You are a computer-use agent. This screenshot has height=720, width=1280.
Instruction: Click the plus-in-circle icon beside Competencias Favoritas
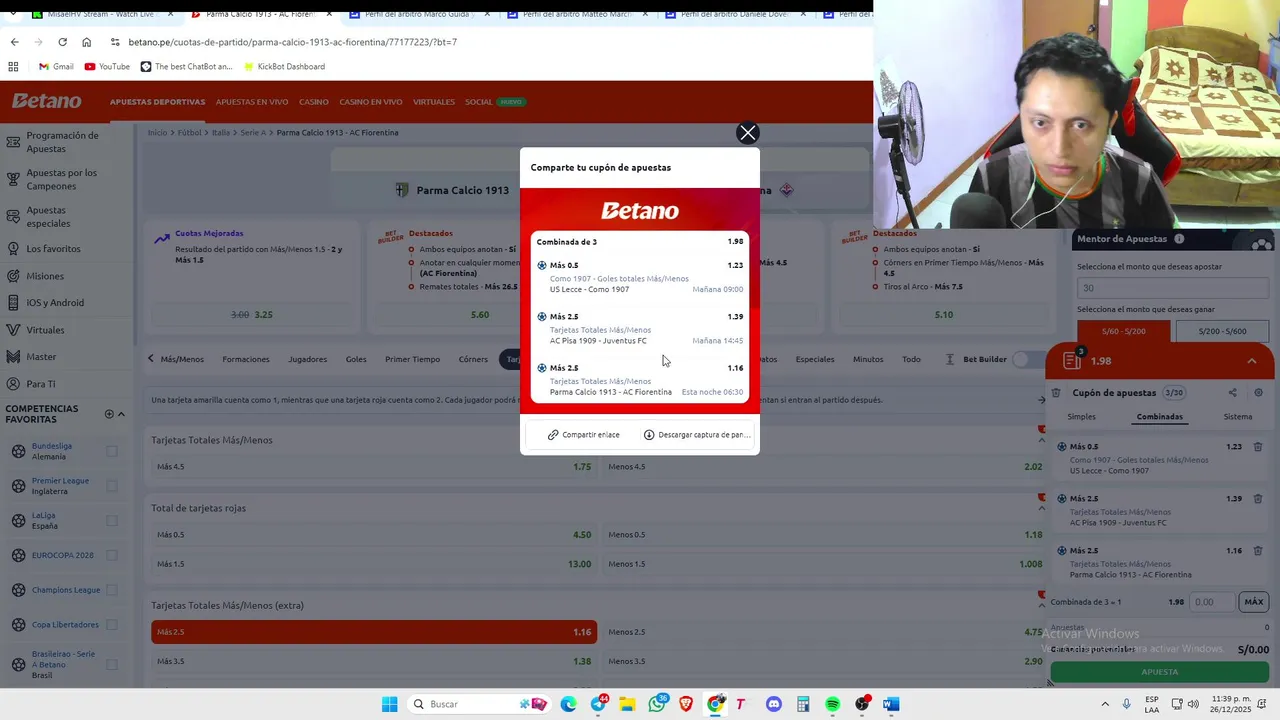coord(109,414)
